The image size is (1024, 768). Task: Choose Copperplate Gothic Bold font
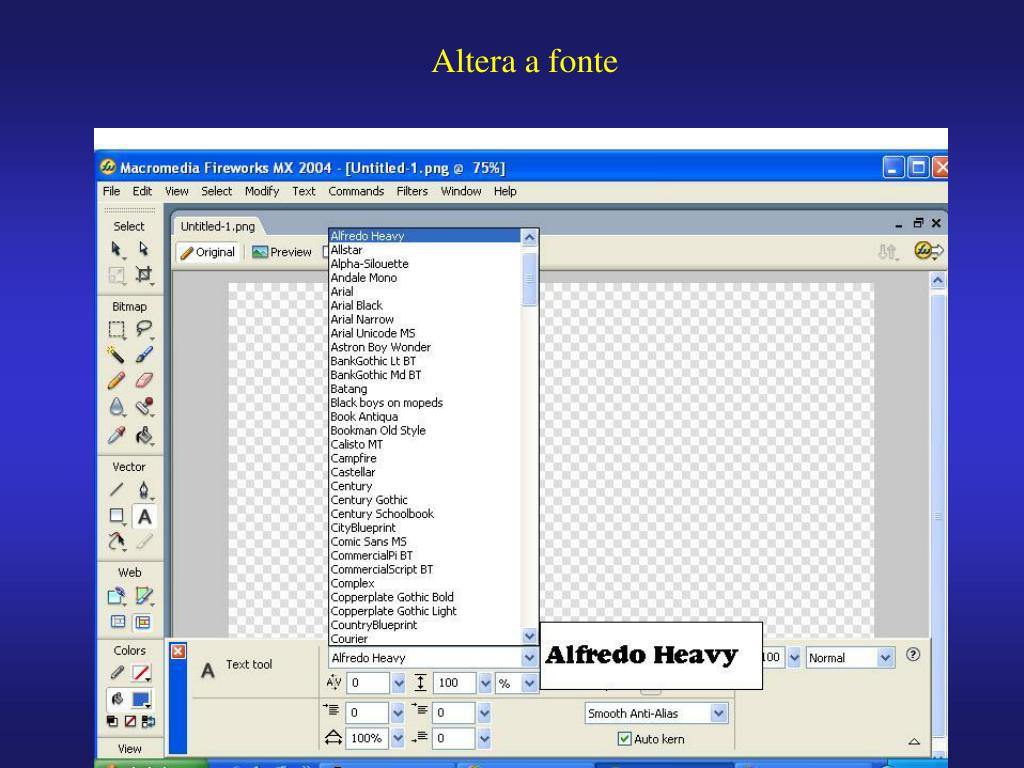tap(424, 597)
